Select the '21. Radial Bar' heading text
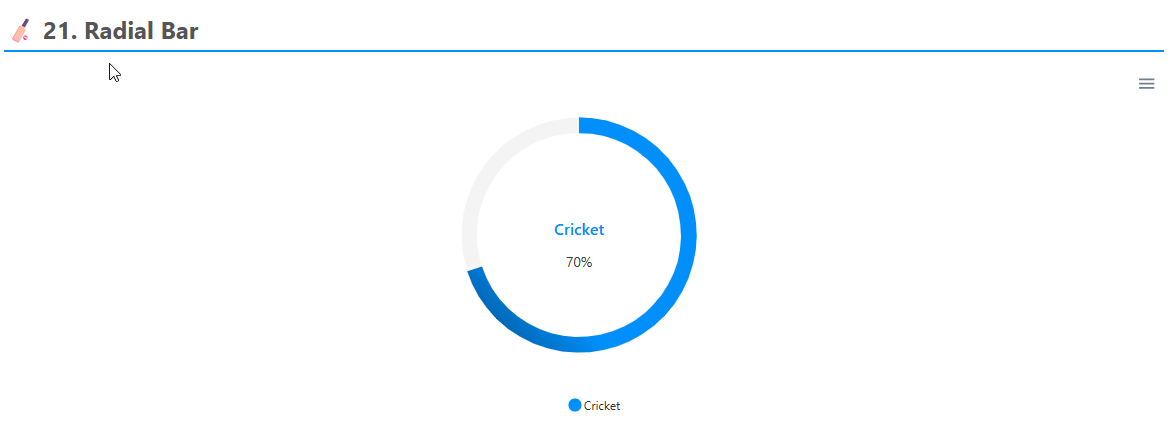 coord(120,31)
